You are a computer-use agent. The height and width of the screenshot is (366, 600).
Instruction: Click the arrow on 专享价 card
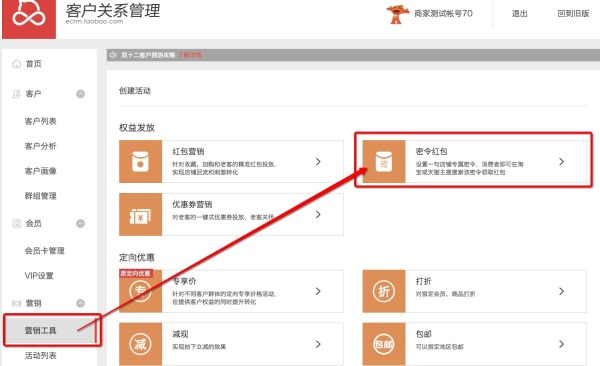coord(318,291)
